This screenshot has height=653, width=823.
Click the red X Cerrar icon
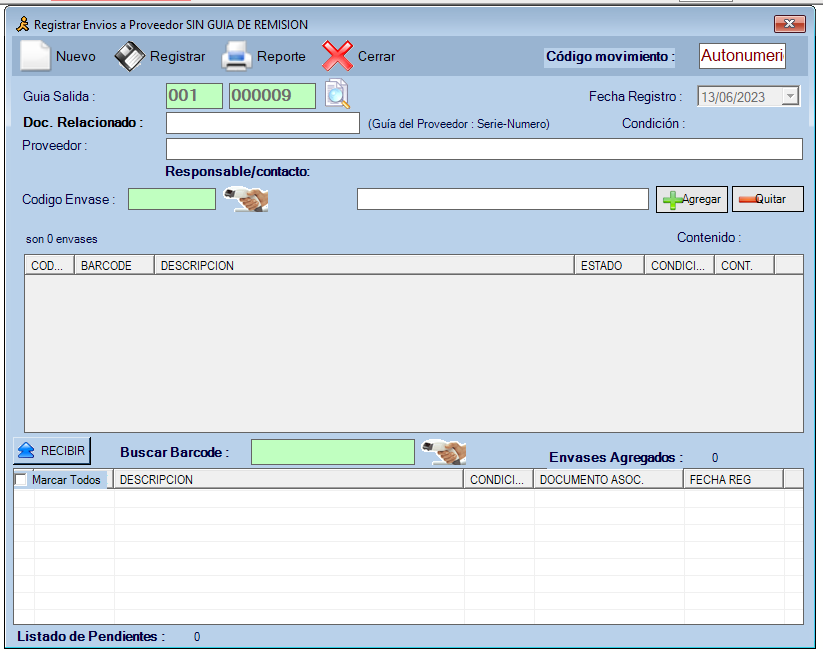pos(337,56)
